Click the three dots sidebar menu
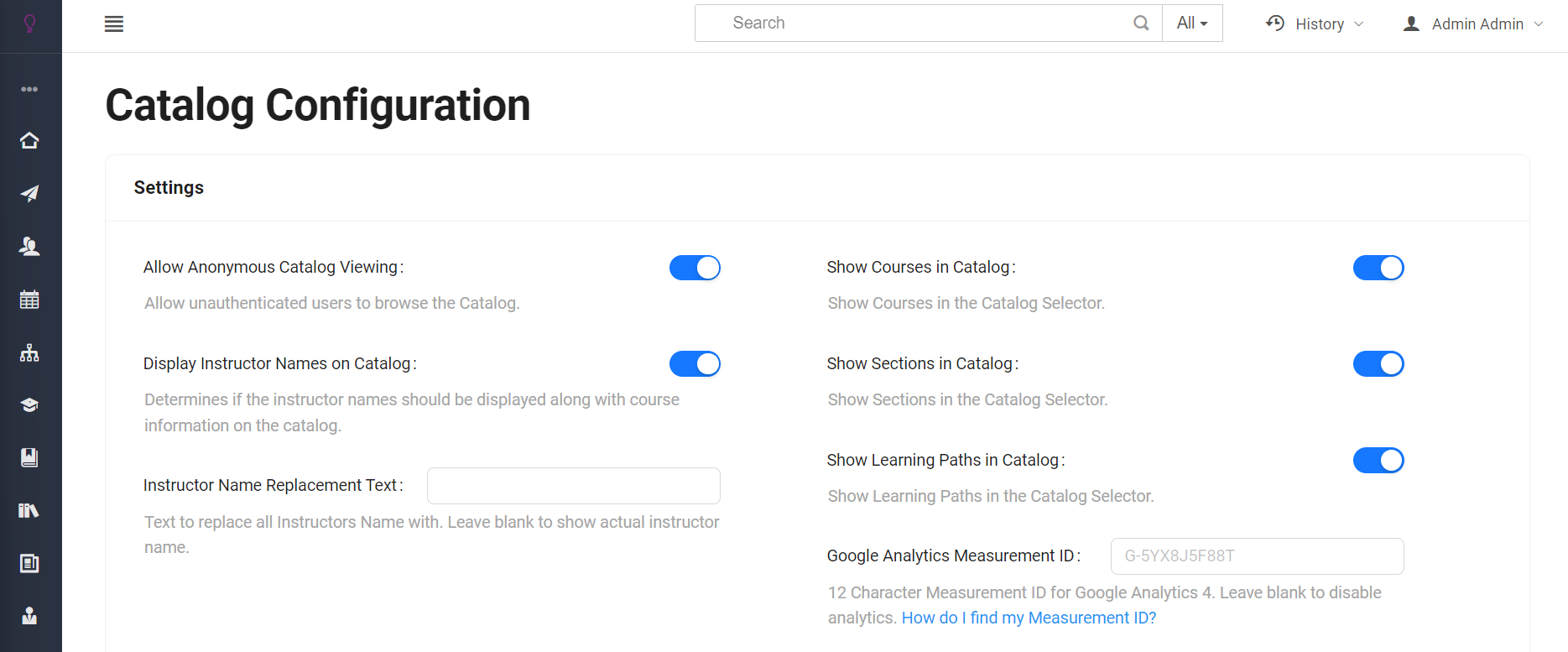1568x652 pixels. tap(29, 89)
